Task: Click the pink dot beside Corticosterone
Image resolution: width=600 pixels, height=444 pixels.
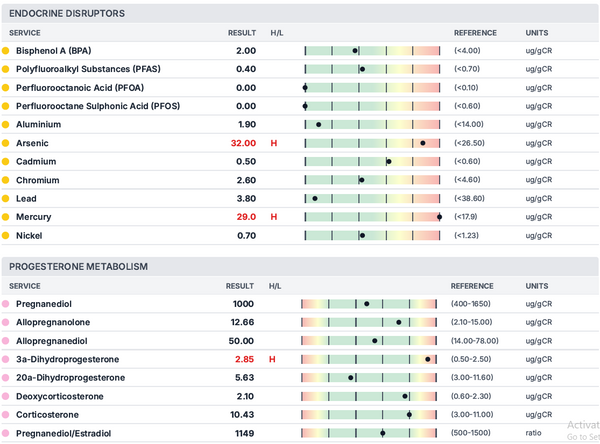Action: pyautogui.click(x=6, y=414)
